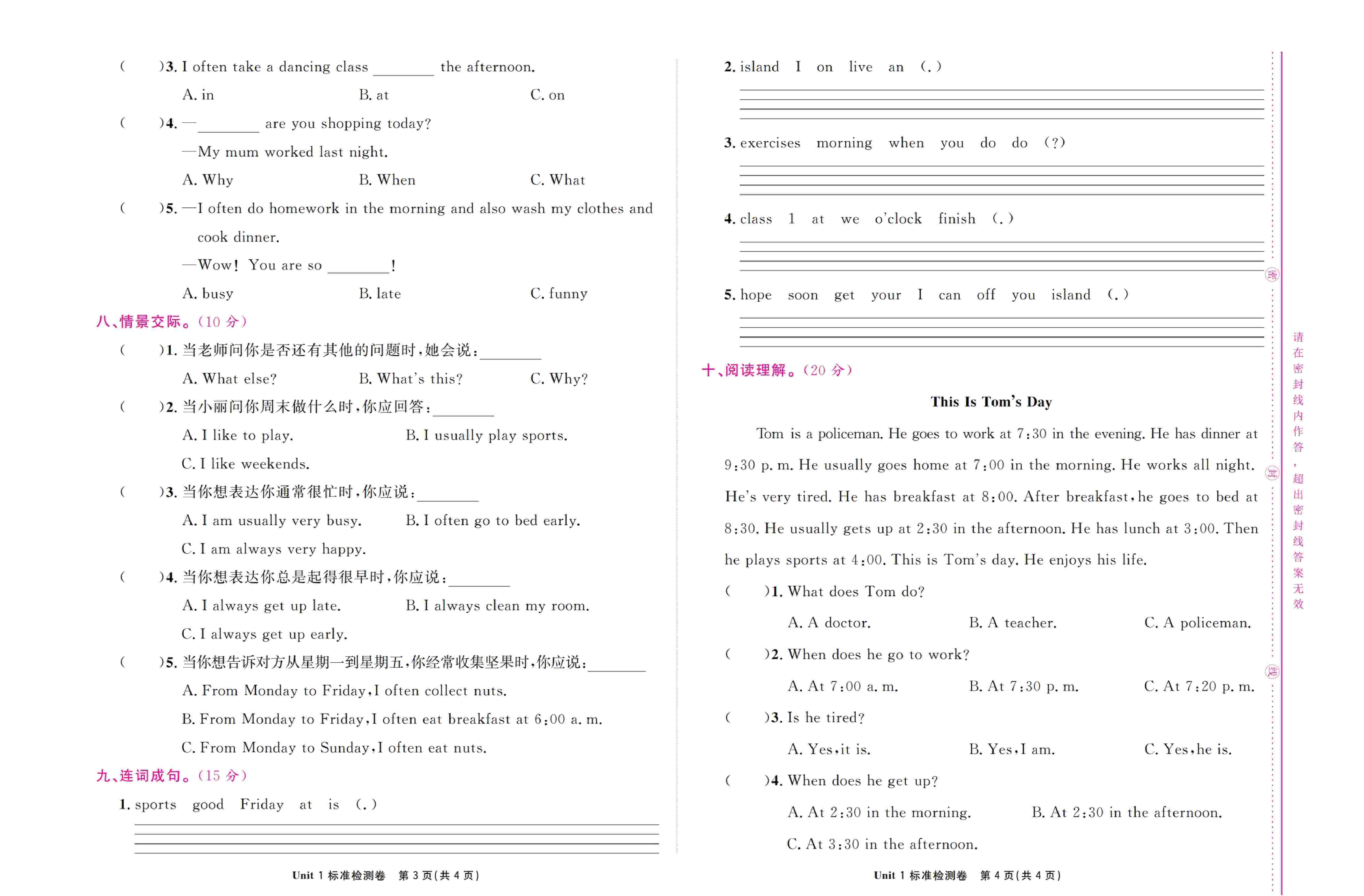Click the word 'o'clock' in scramble item 4
Viewport: 1364px width, 896px height.
898,219
